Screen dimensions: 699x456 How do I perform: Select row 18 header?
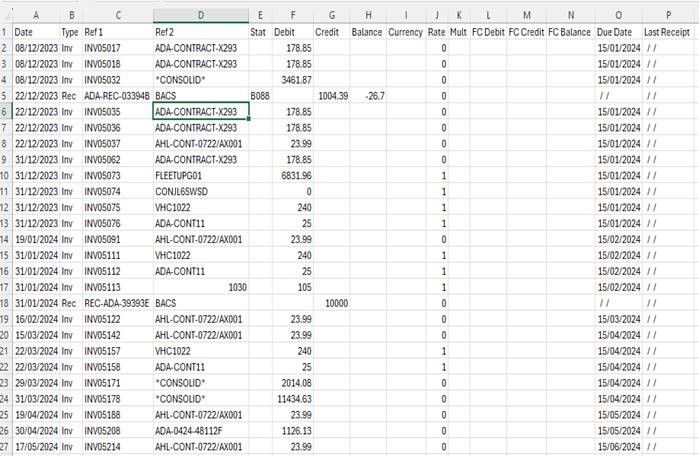pos(5,303)
